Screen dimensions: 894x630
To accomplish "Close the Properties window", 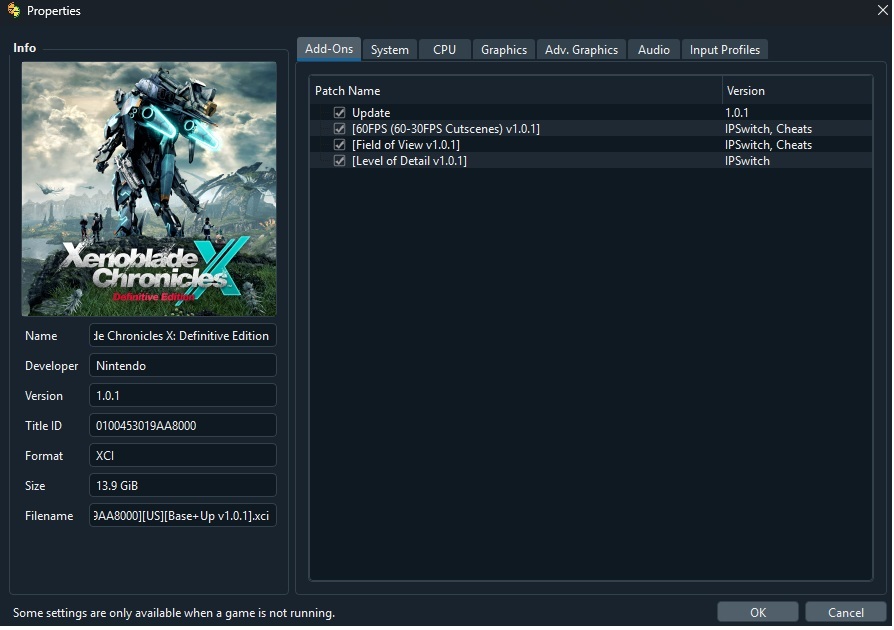I will pyautogui.click(x=883, y=10).
